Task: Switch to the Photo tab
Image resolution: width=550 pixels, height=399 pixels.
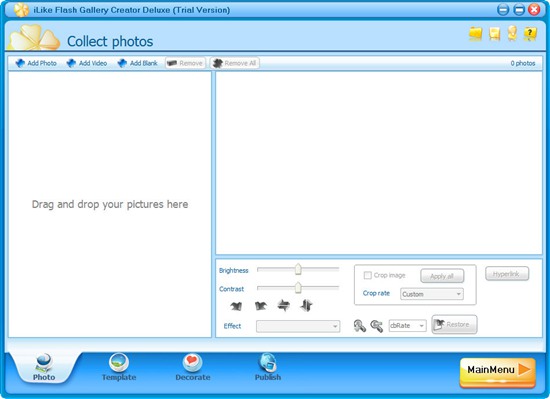Action: coord(44,368)
